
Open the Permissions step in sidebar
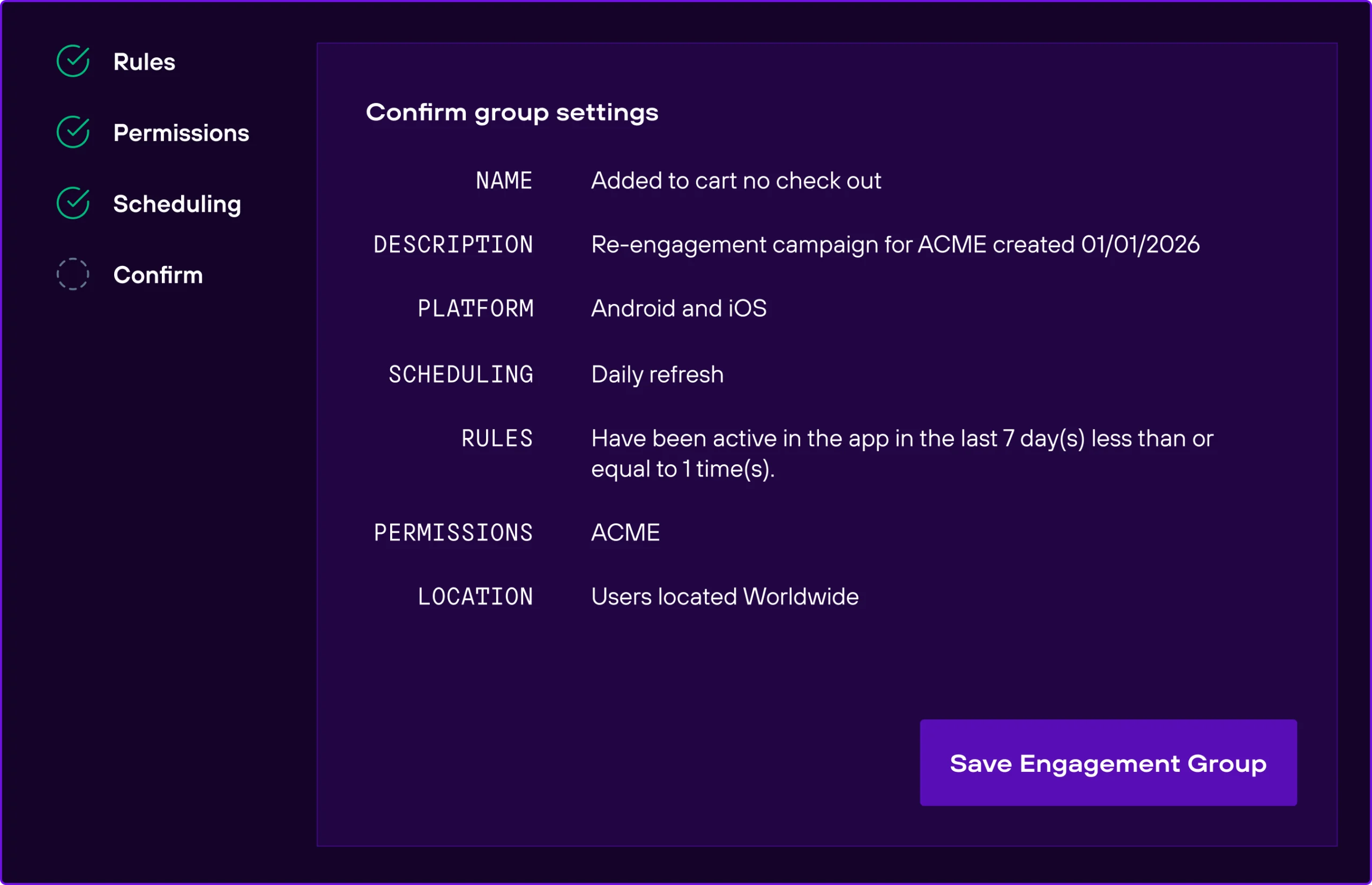pos(181,133)
